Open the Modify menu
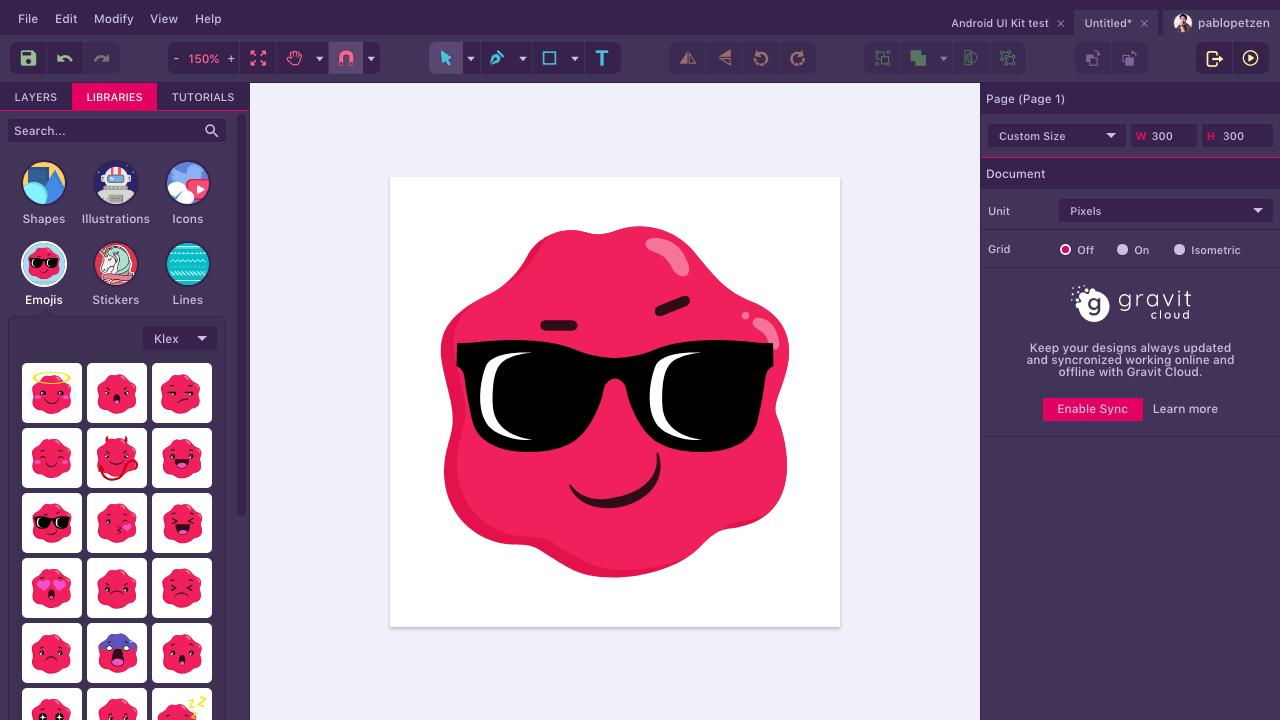The image size is (1280, 720). (113, 18)
